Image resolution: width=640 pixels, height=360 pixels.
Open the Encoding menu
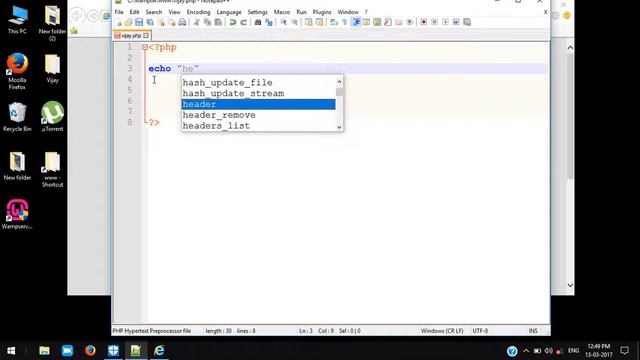coord(198,12)
